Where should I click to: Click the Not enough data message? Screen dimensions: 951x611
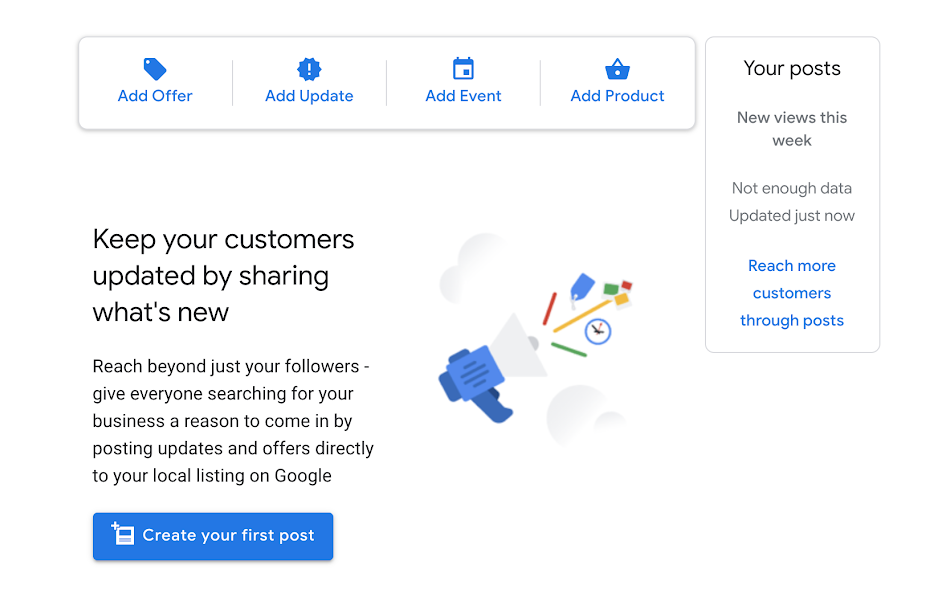tap(792, 188)
